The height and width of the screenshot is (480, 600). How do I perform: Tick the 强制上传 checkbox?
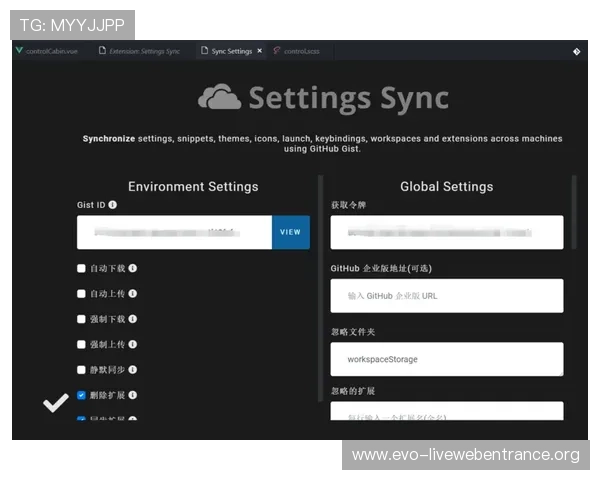82,344
